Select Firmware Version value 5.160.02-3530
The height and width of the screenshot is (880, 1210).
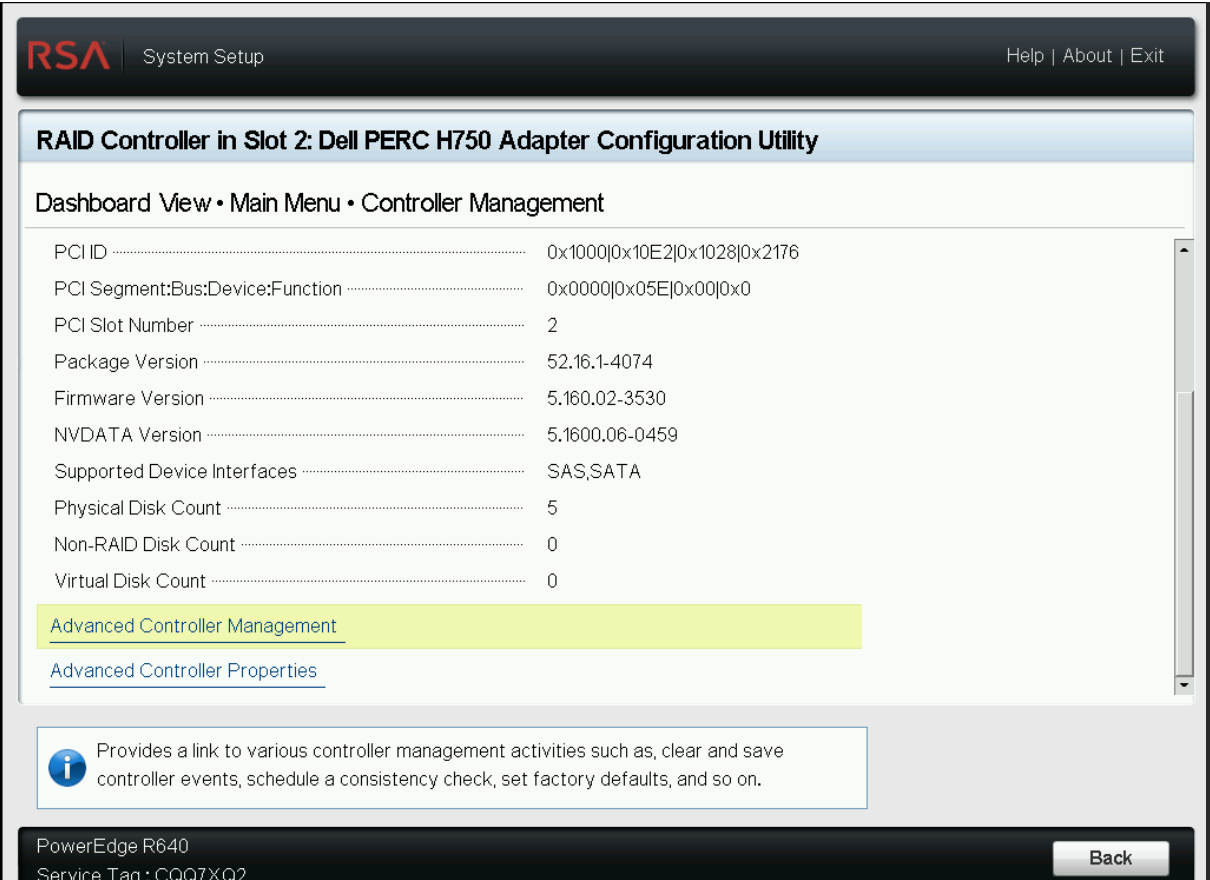[x=606, y=398]
